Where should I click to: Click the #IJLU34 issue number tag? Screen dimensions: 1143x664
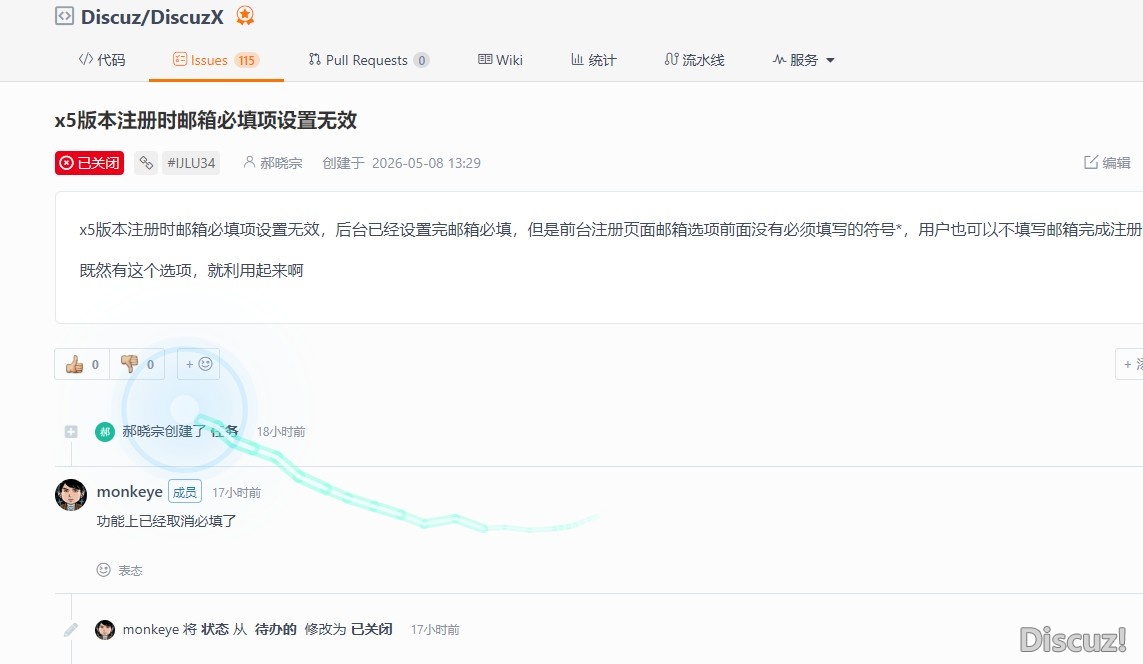(x=191, y=163)
